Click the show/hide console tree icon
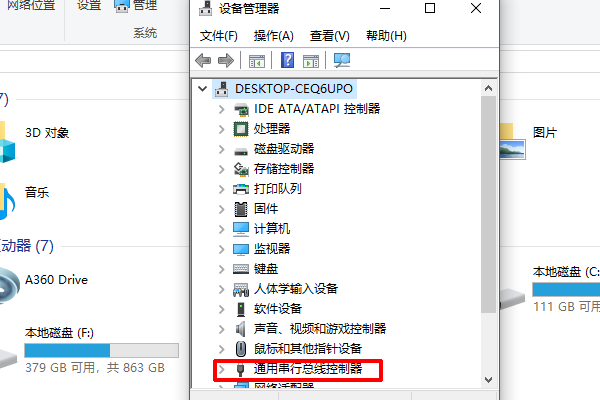The image size is (600, 400). coord(256,61)
